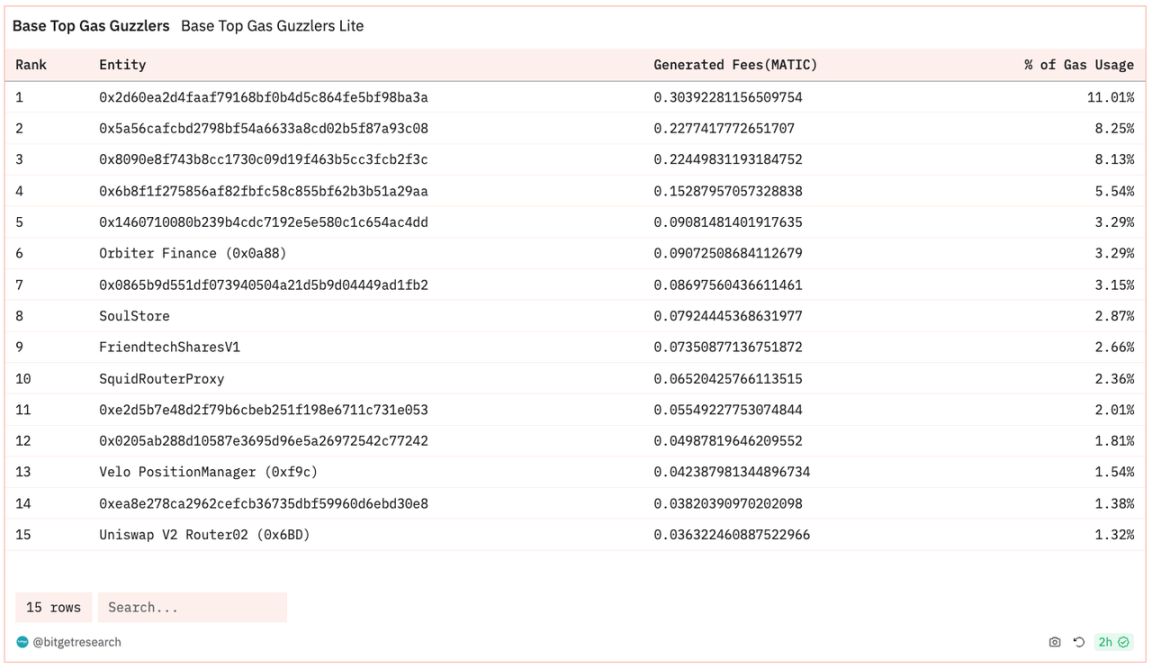This screenshot has width=1152, height=669.
Task: Select entity 0xe2d5b7e48d2f79b6cbeb251f198e6711c731e053
Action: pos(264,410)
